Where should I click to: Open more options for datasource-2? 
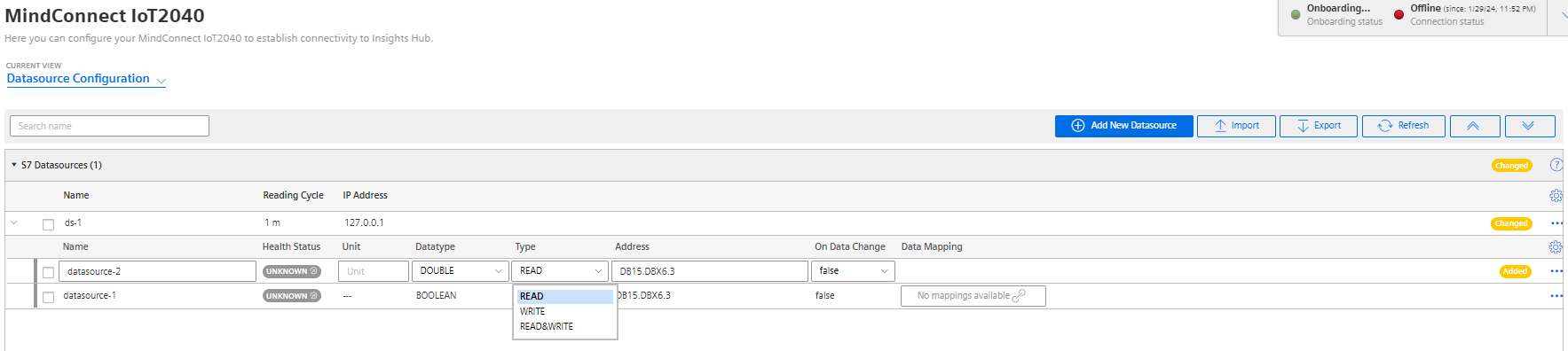point(1556,271)
